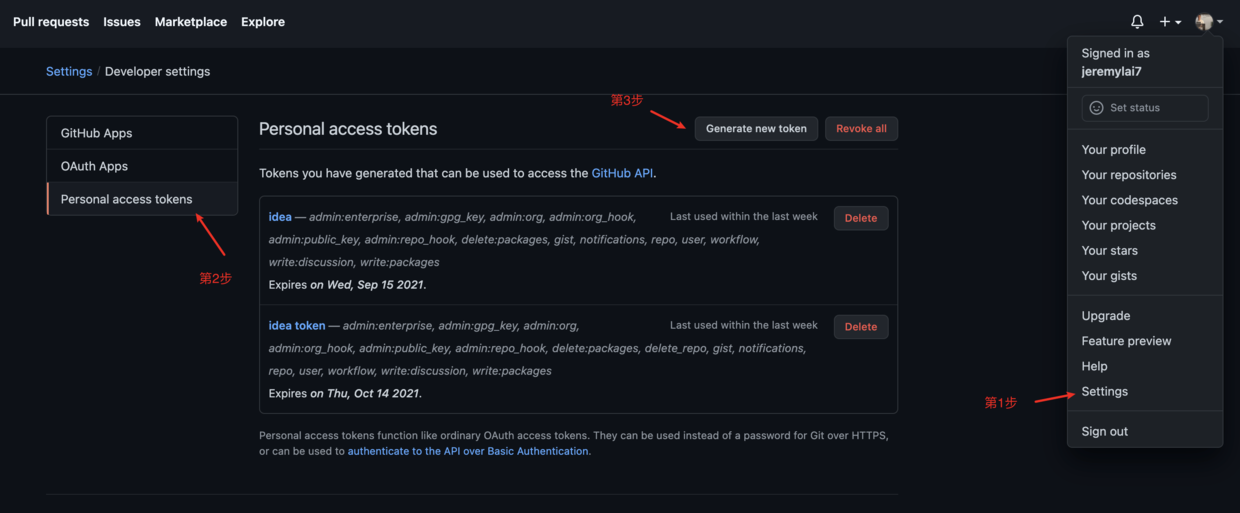Open GitHub Apps in the sidebar

[142, 133]
